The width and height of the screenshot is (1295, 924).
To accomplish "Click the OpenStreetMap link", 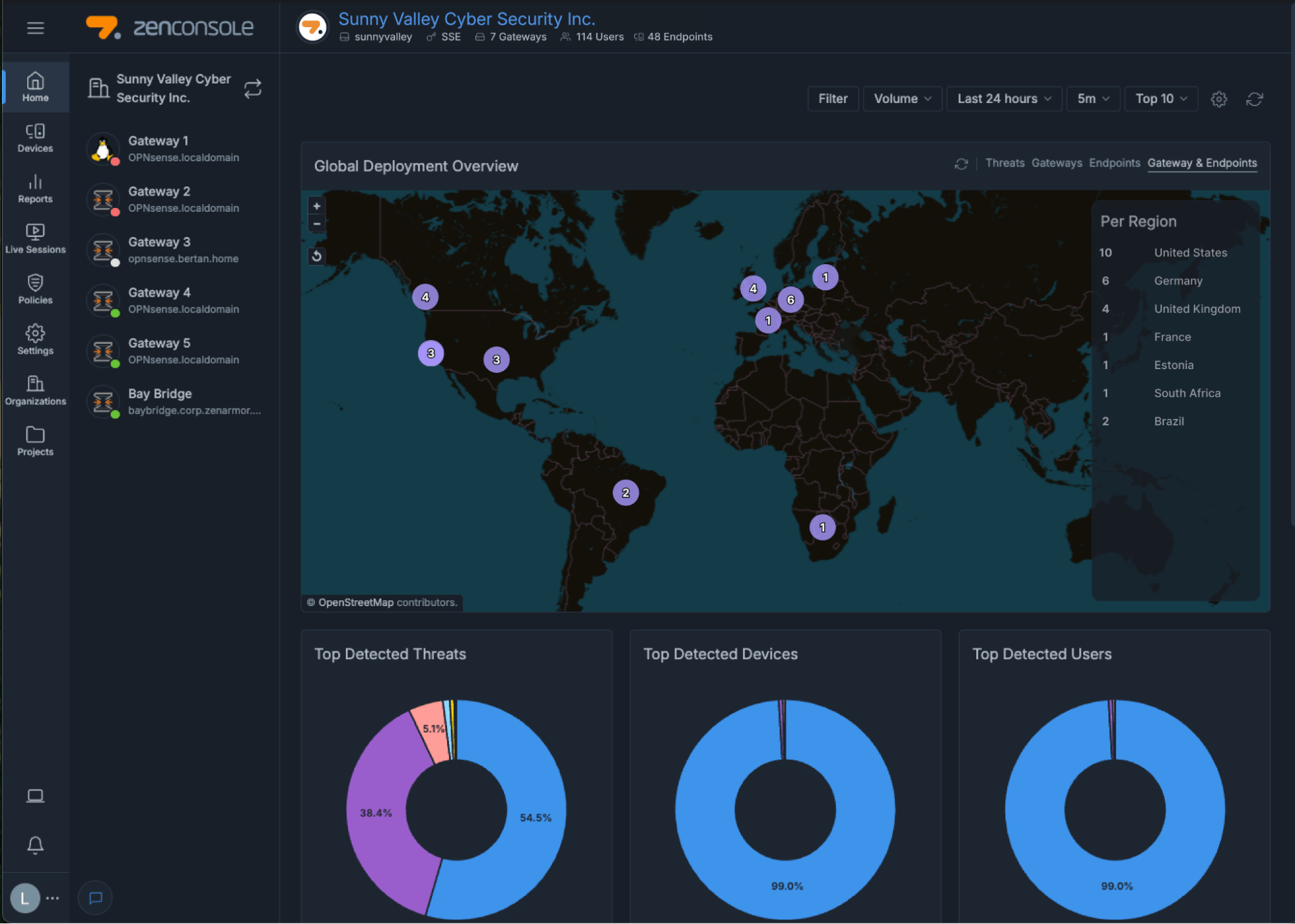I will (x=356, y=603).
